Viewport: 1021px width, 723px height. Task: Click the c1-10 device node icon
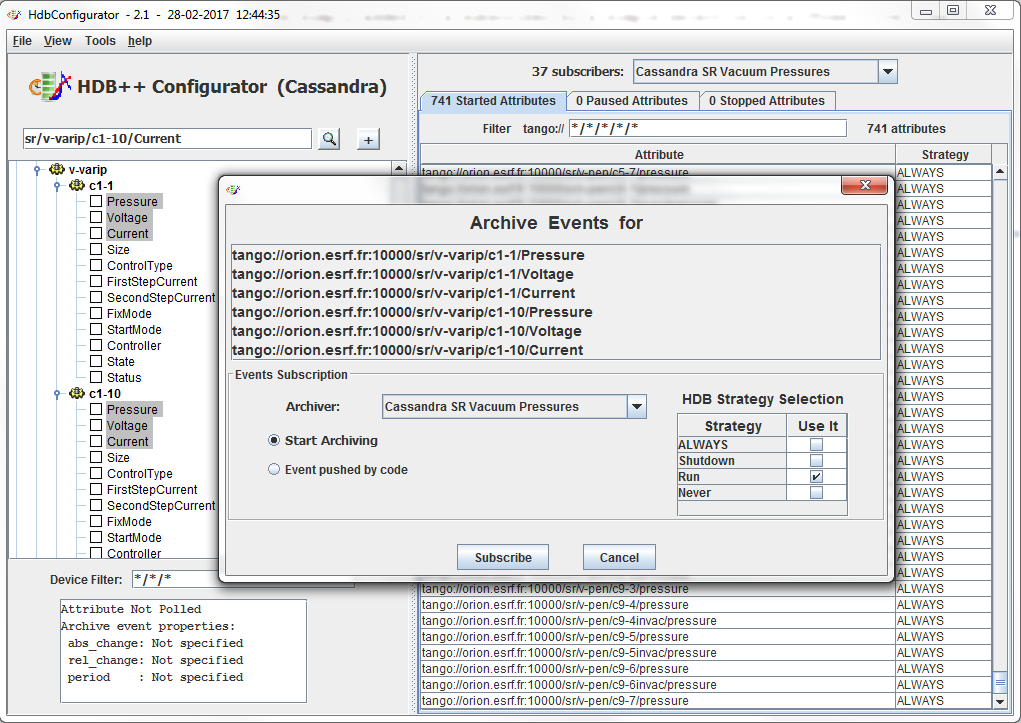click(x=77, y=394)
